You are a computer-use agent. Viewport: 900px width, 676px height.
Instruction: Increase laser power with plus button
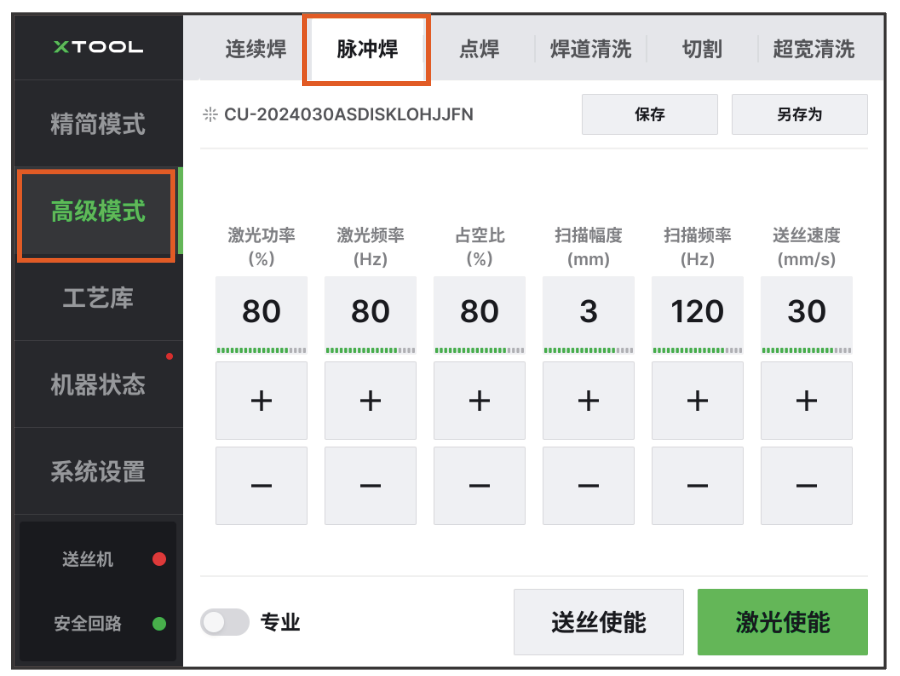[x=261, y=401]
